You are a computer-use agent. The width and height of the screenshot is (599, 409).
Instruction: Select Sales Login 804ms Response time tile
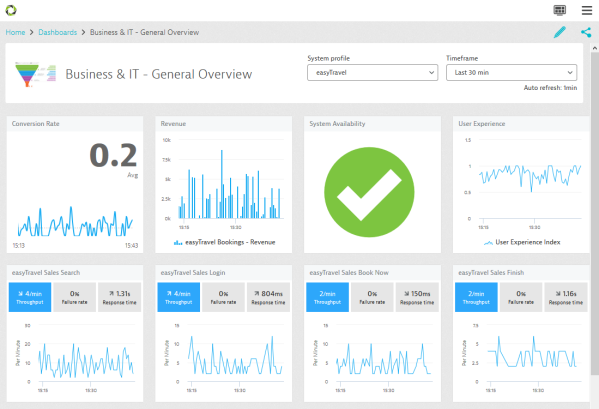pyautogui.click(x=268, y=297)
